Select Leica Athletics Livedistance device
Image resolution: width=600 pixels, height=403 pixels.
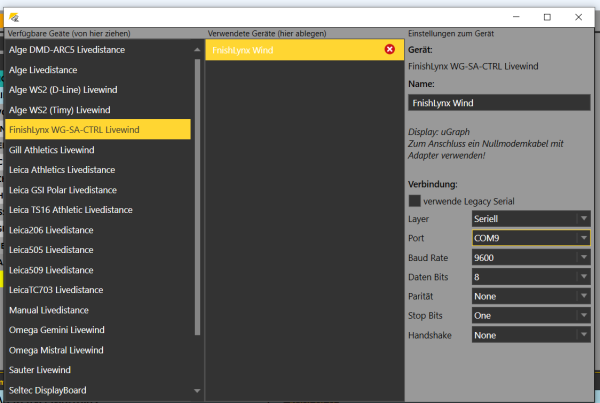click(x=98, y=170)
